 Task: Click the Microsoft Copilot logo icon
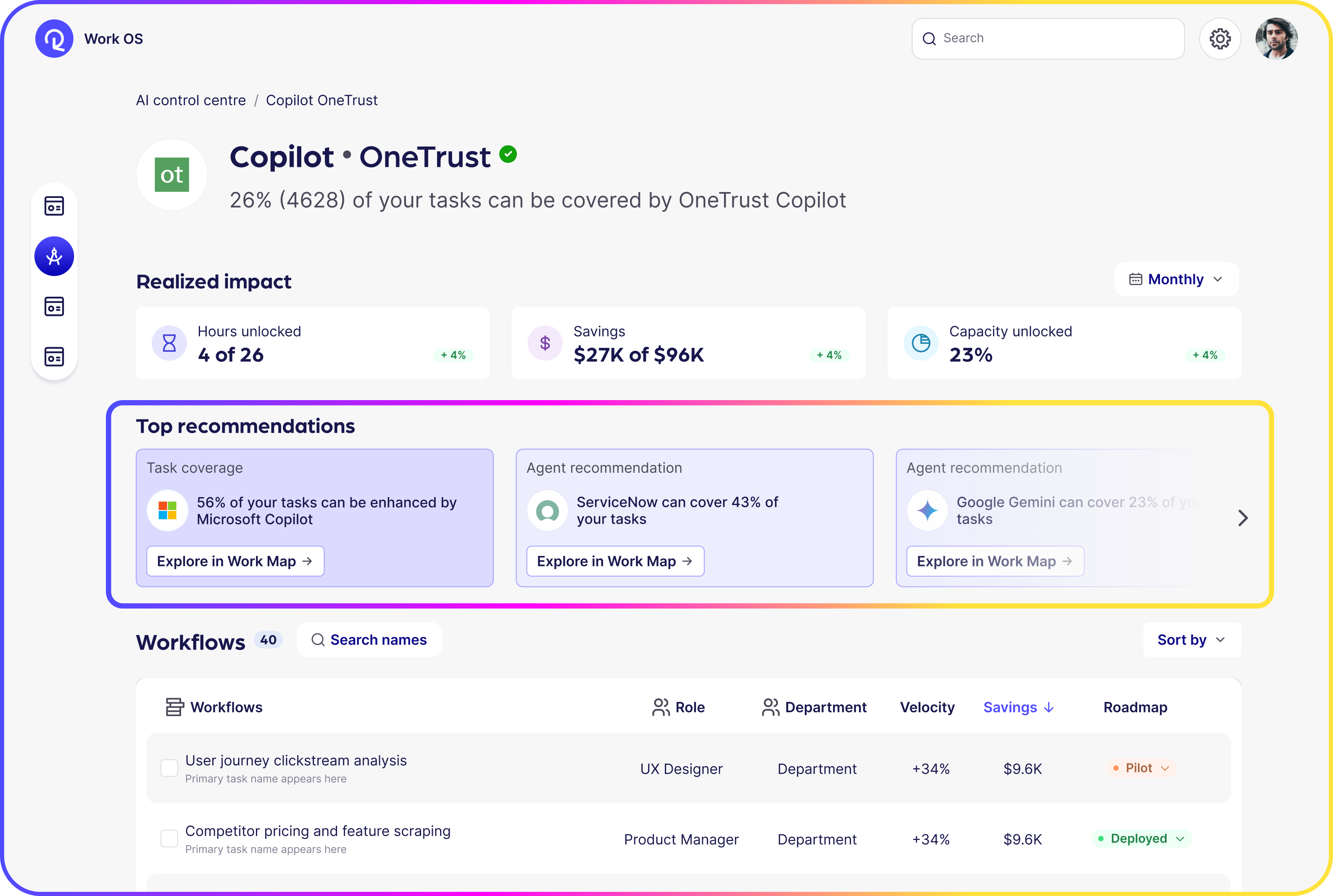(167, 510)
